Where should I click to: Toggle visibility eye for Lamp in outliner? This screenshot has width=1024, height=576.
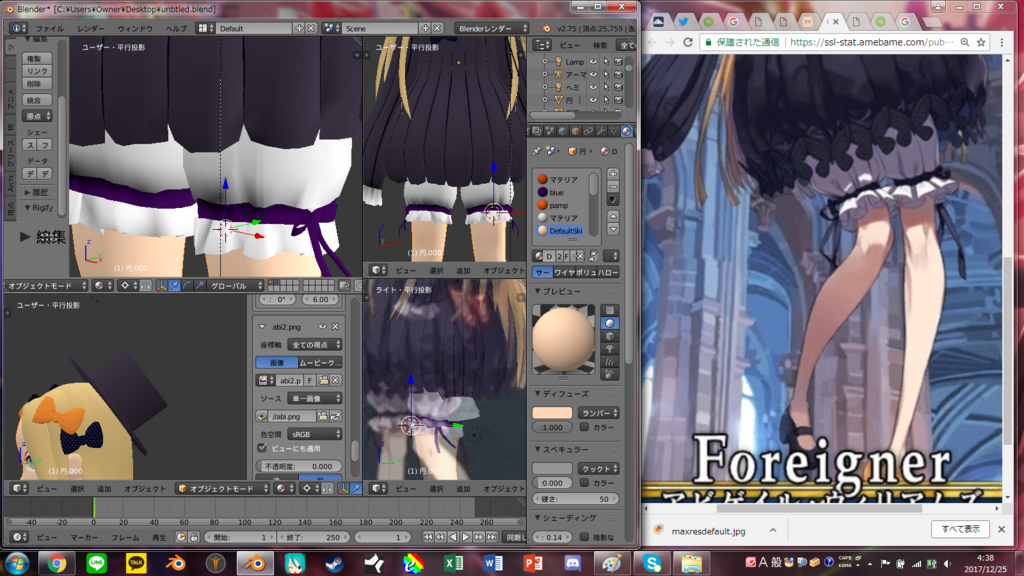(x=593, y=61)
